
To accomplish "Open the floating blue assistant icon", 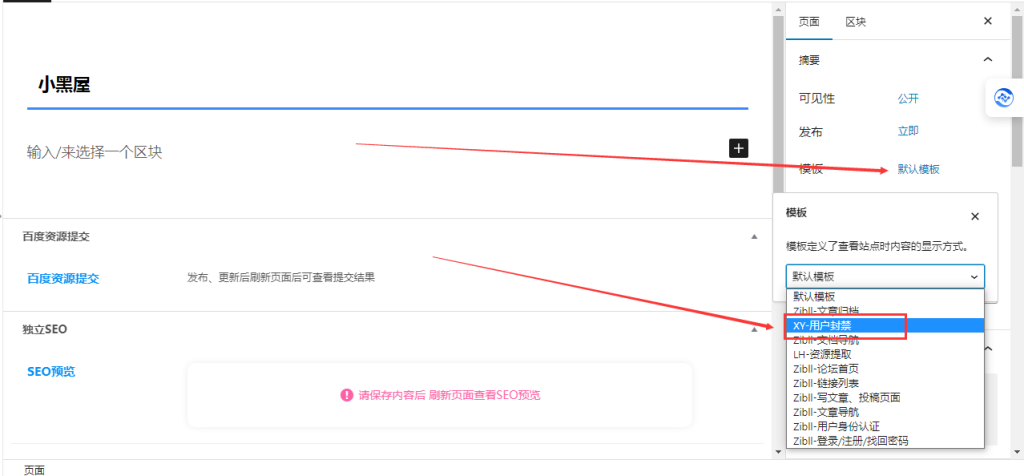I will tap(1003, 99).
